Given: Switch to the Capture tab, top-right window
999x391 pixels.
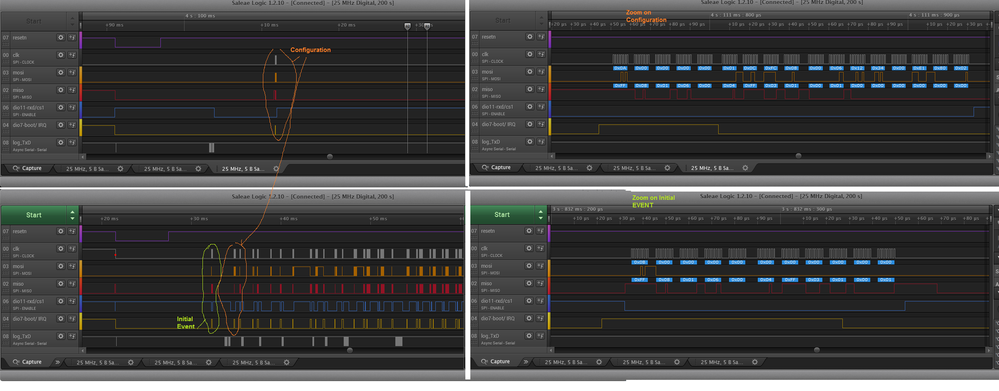Looking at the screenshot, I should point(495,168).
